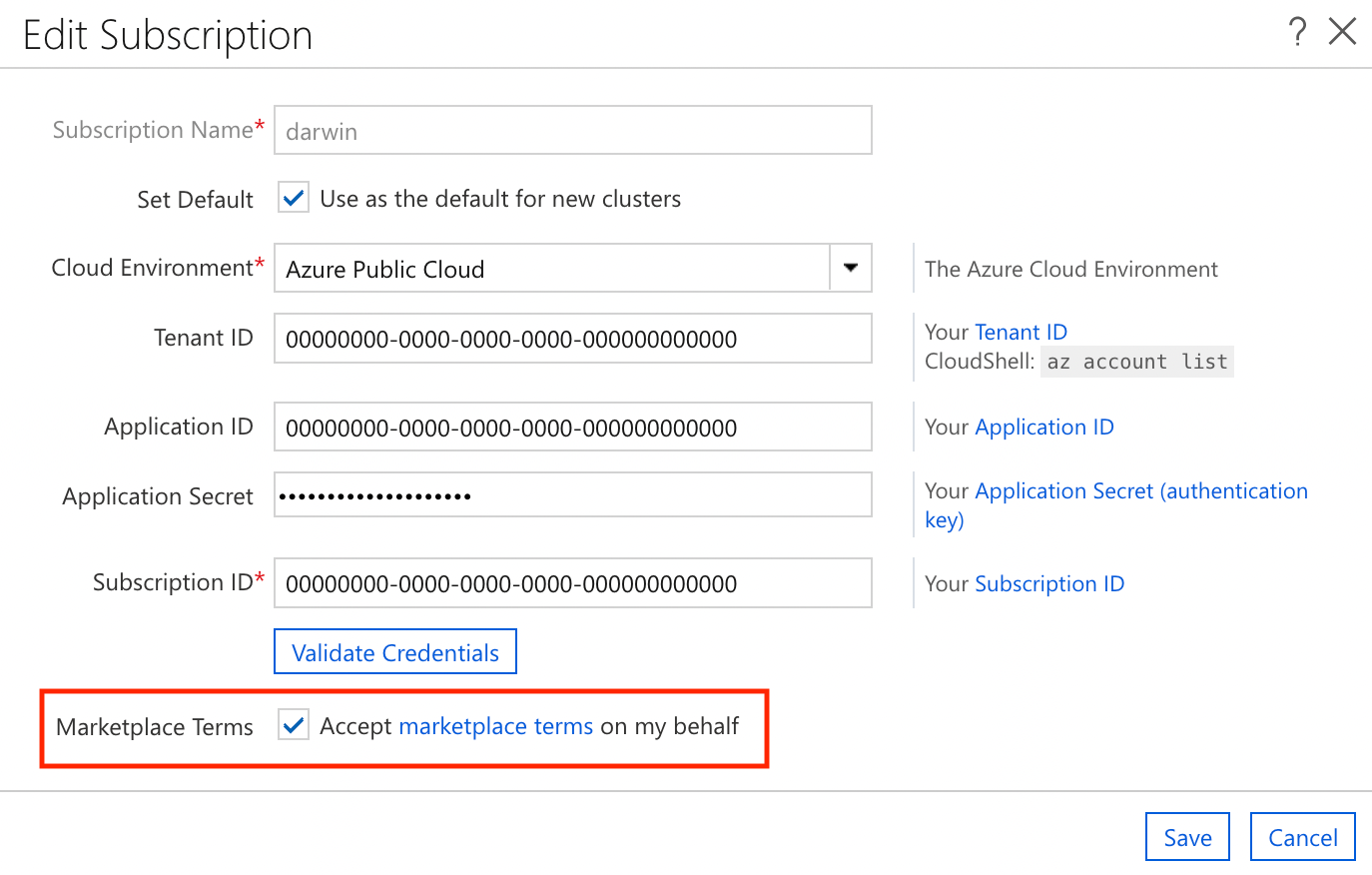Click the Validate Credentials button
Viewport: 1372px width, 875px height.
[x=395, y=651]
